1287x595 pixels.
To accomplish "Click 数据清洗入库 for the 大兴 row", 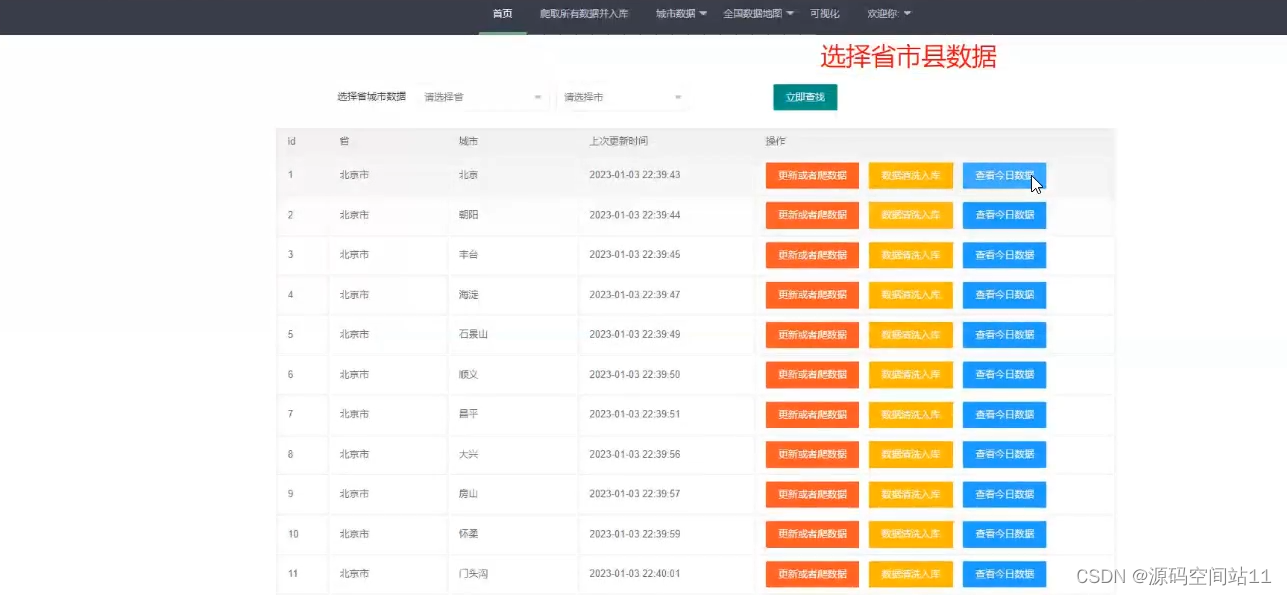I will [x=910, y=455].
